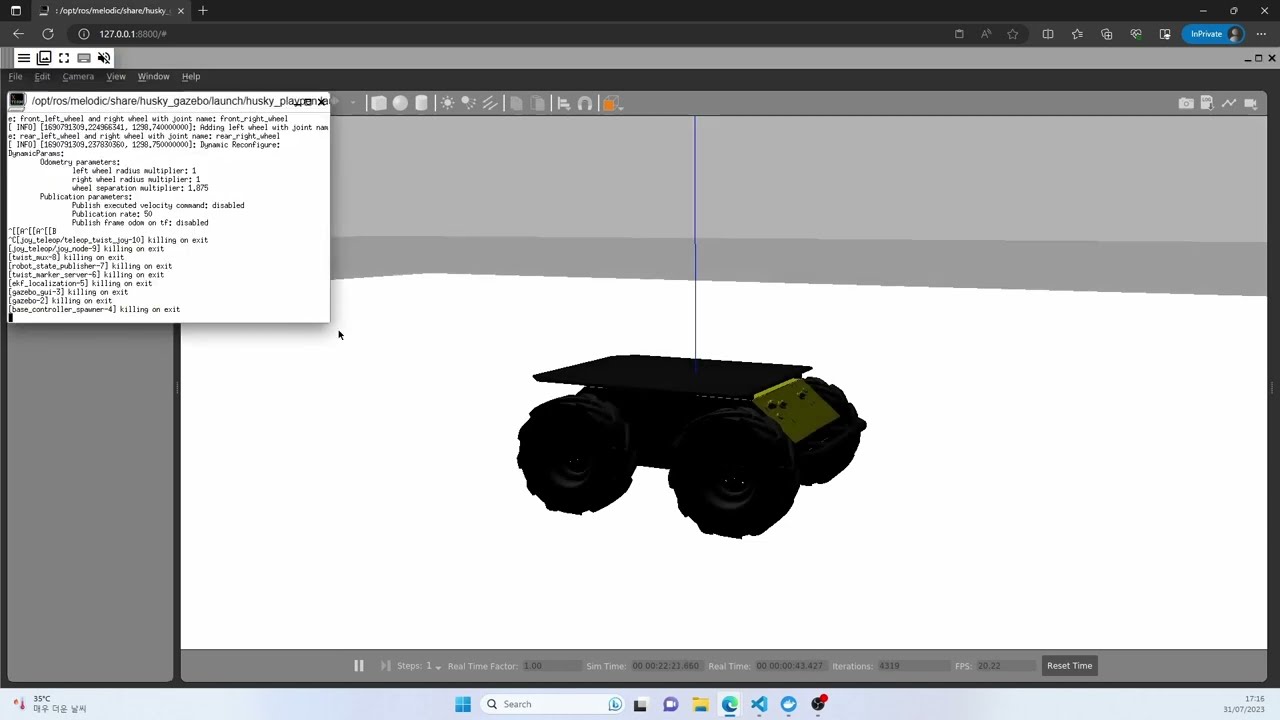Open Gazebo File menu
Screen dimensions: 1280x720
[16, 76]
